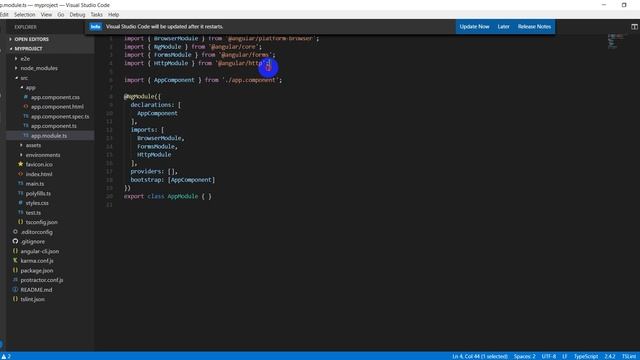Open the Debug menu

click(77, 14)
